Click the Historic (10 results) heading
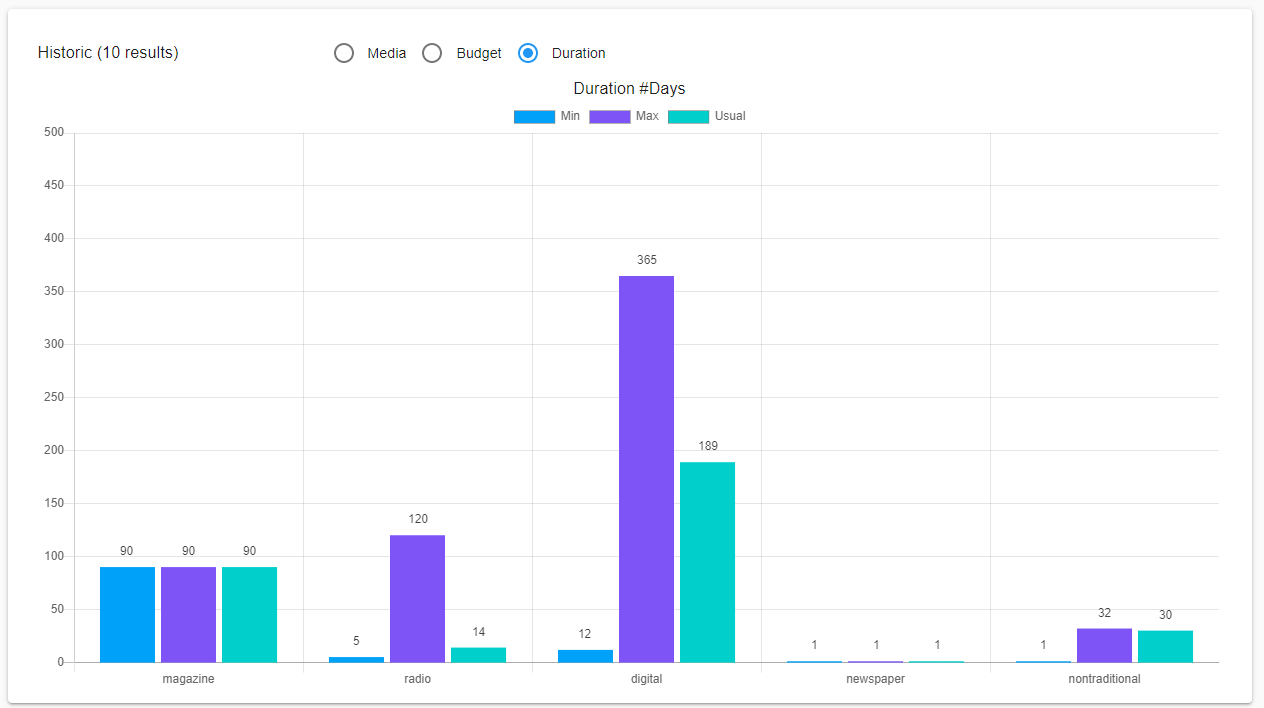The height and width of the screenshot is (708, 1264). (108, 53)
